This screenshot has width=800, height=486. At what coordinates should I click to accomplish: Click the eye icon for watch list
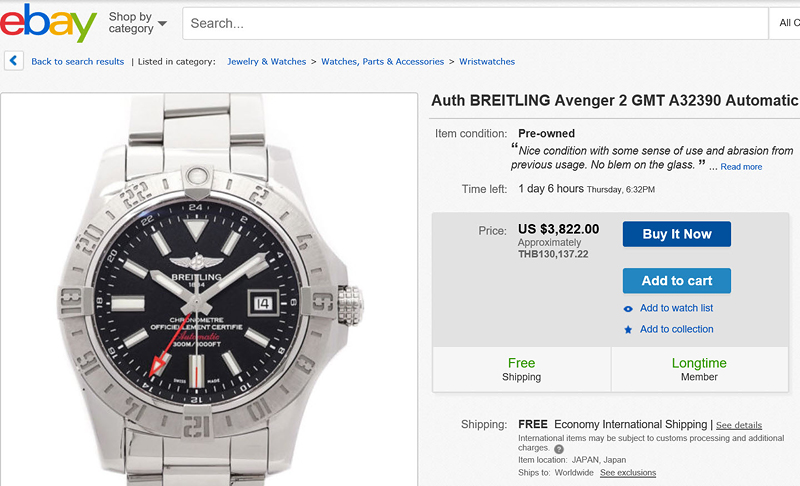tap(628, 309)
